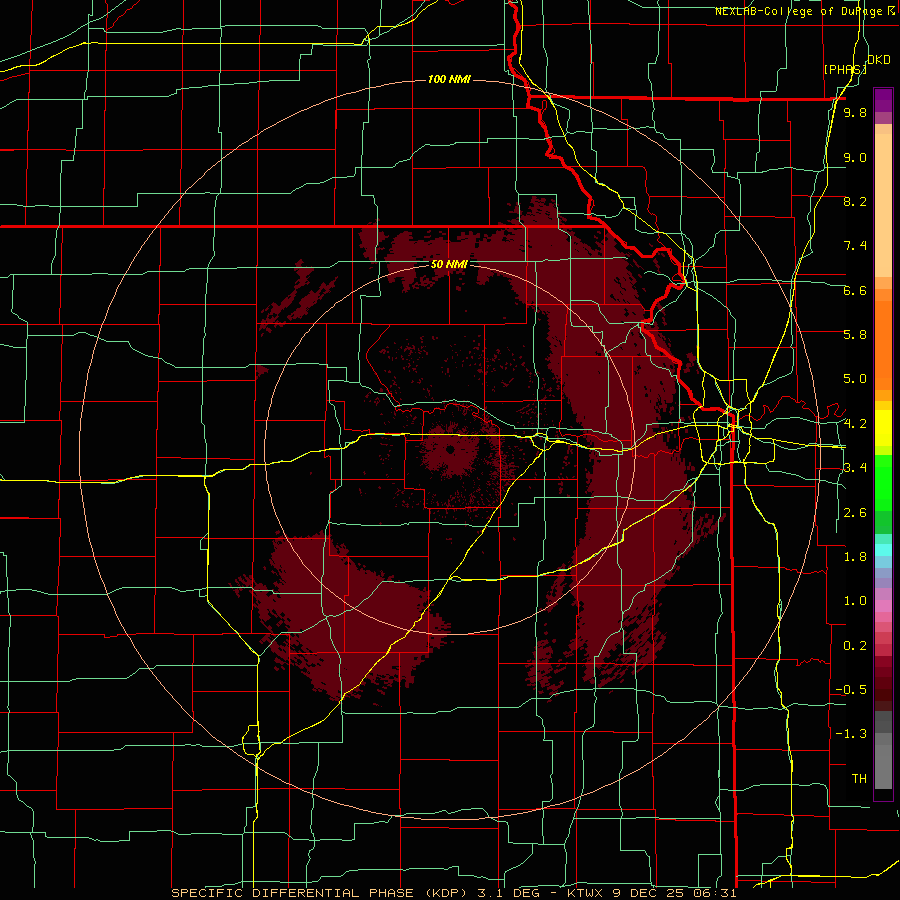
Task: Click the [PHAS] legend header
Action: 845,69
